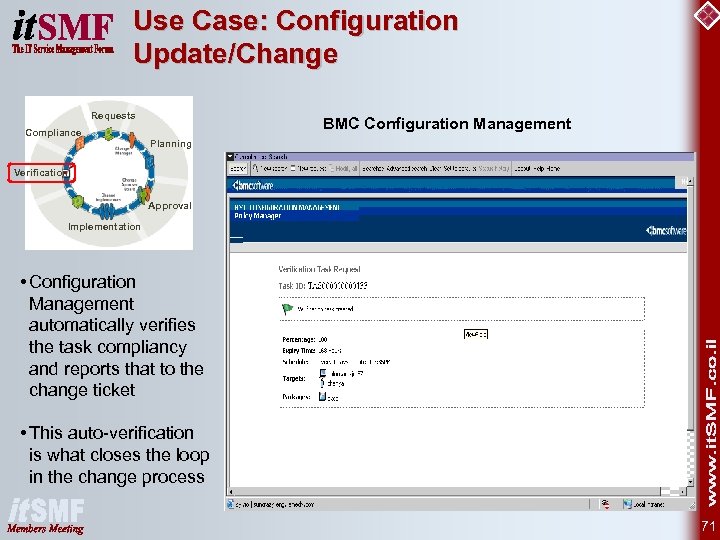The height and width of the screenshot is (540, 720).
Task: Click the Implementation label in lifecycle diagram
Action: (104, 226)
